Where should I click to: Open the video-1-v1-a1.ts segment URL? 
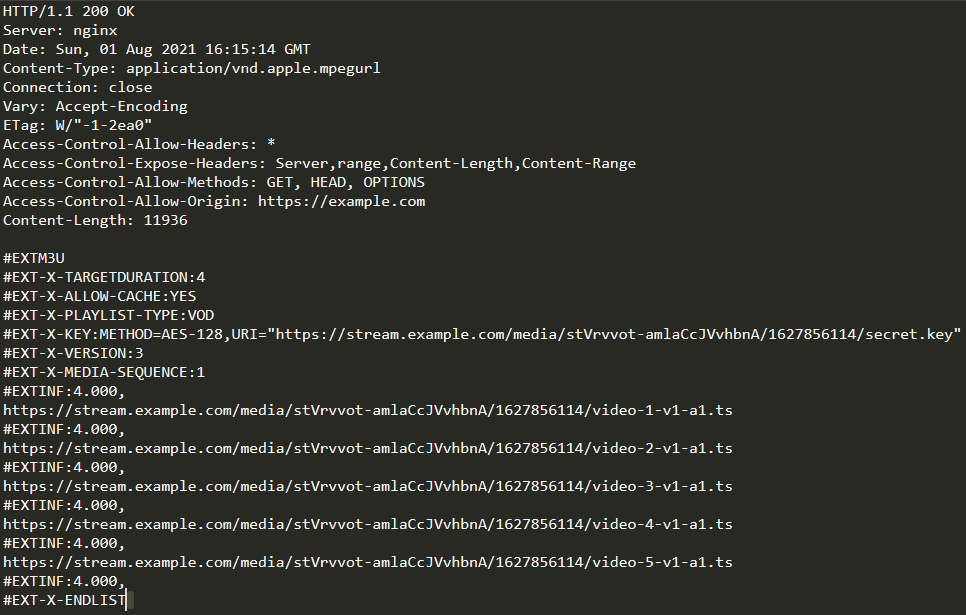367,411
